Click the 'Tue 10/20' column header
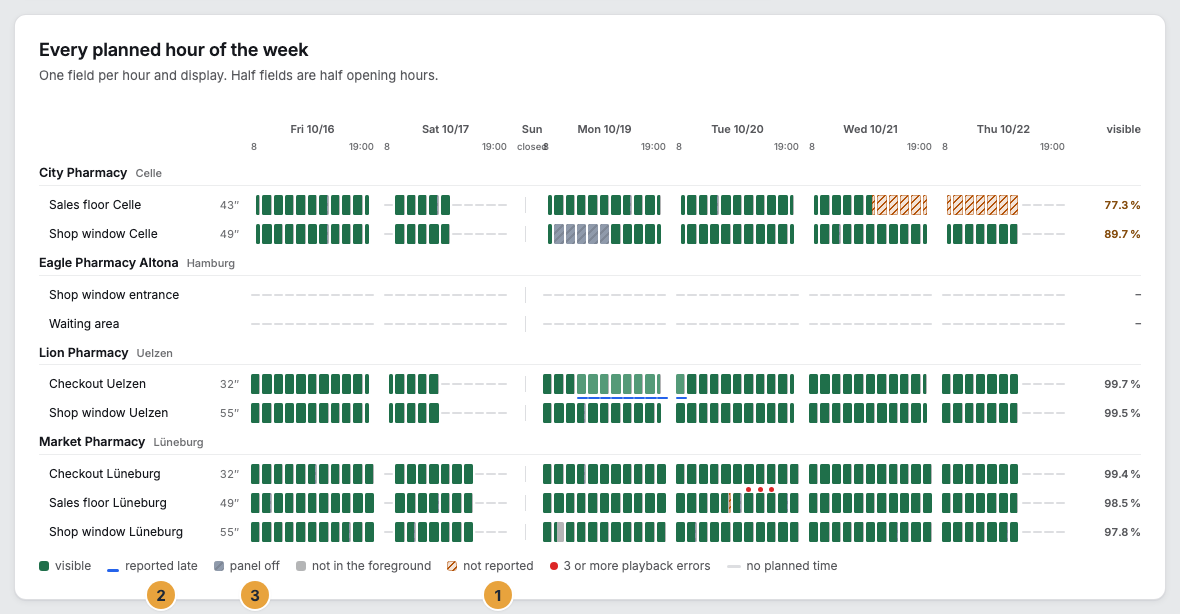This screenshot has height=614, width=1180. click(738, 129)
